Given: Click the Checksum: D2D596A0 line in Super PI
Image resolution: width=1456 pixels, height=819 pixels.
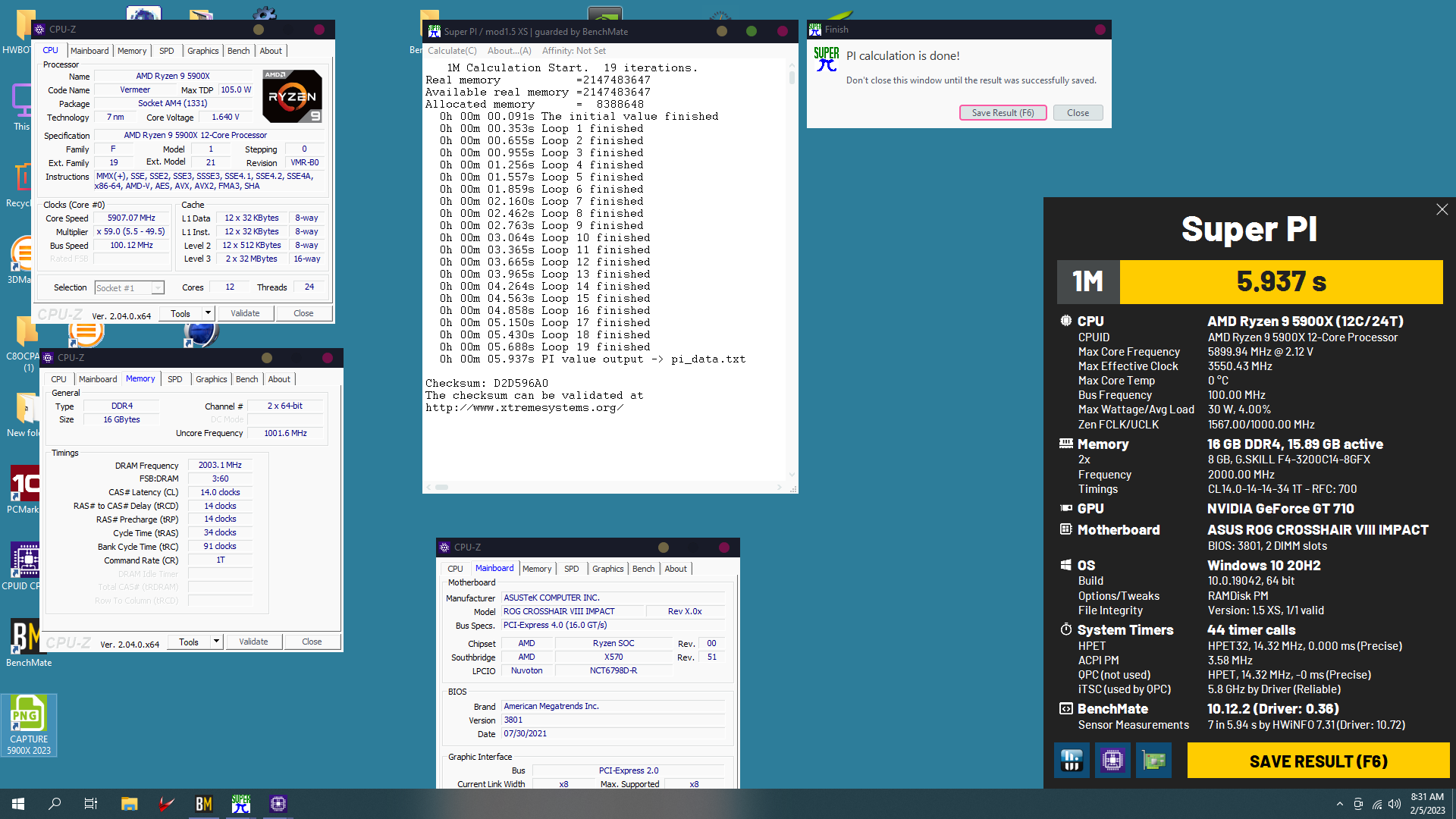Looking at the screenshot, I should [x=487, y=383].
